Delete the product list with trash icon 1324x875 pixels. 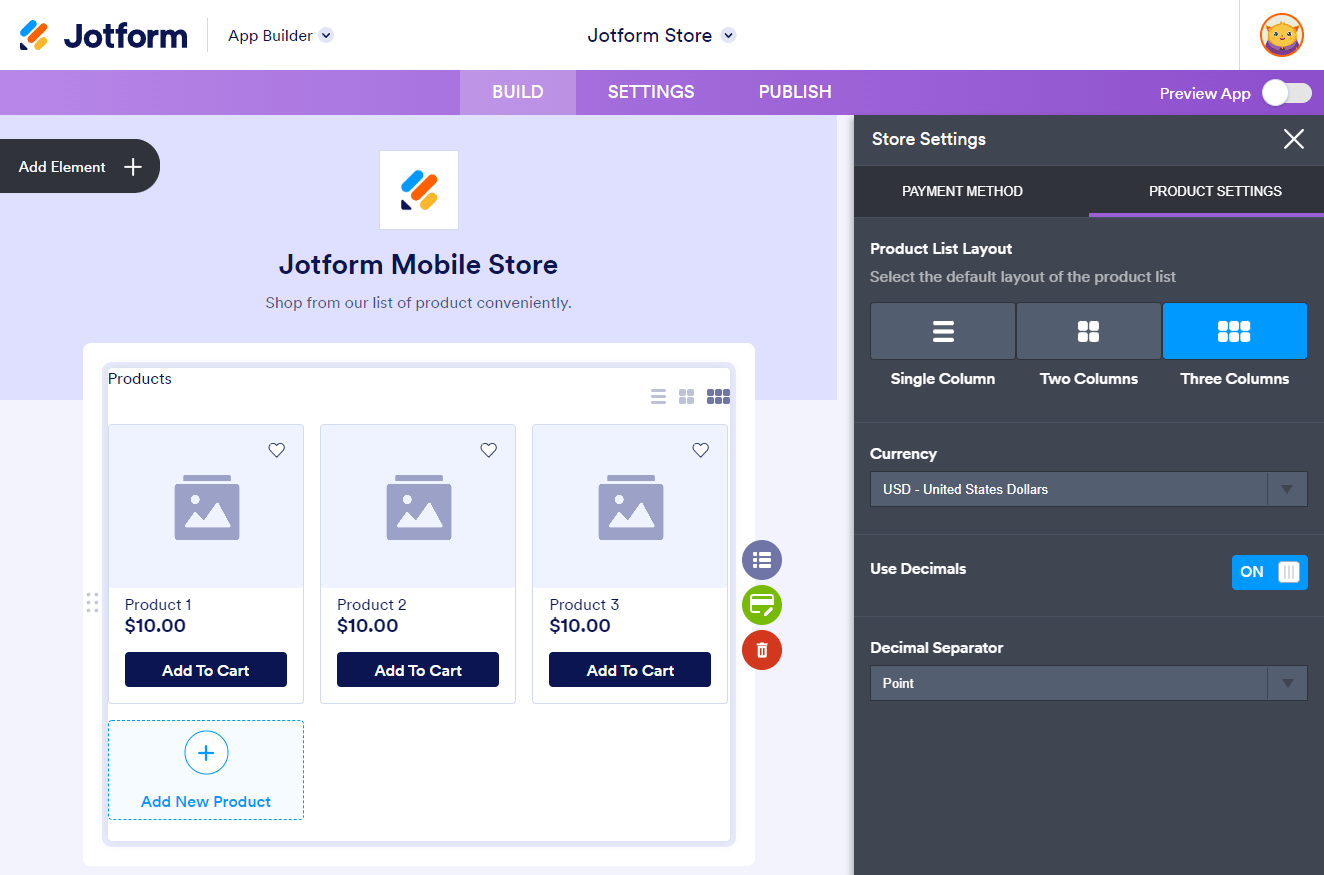click(762, 650)
